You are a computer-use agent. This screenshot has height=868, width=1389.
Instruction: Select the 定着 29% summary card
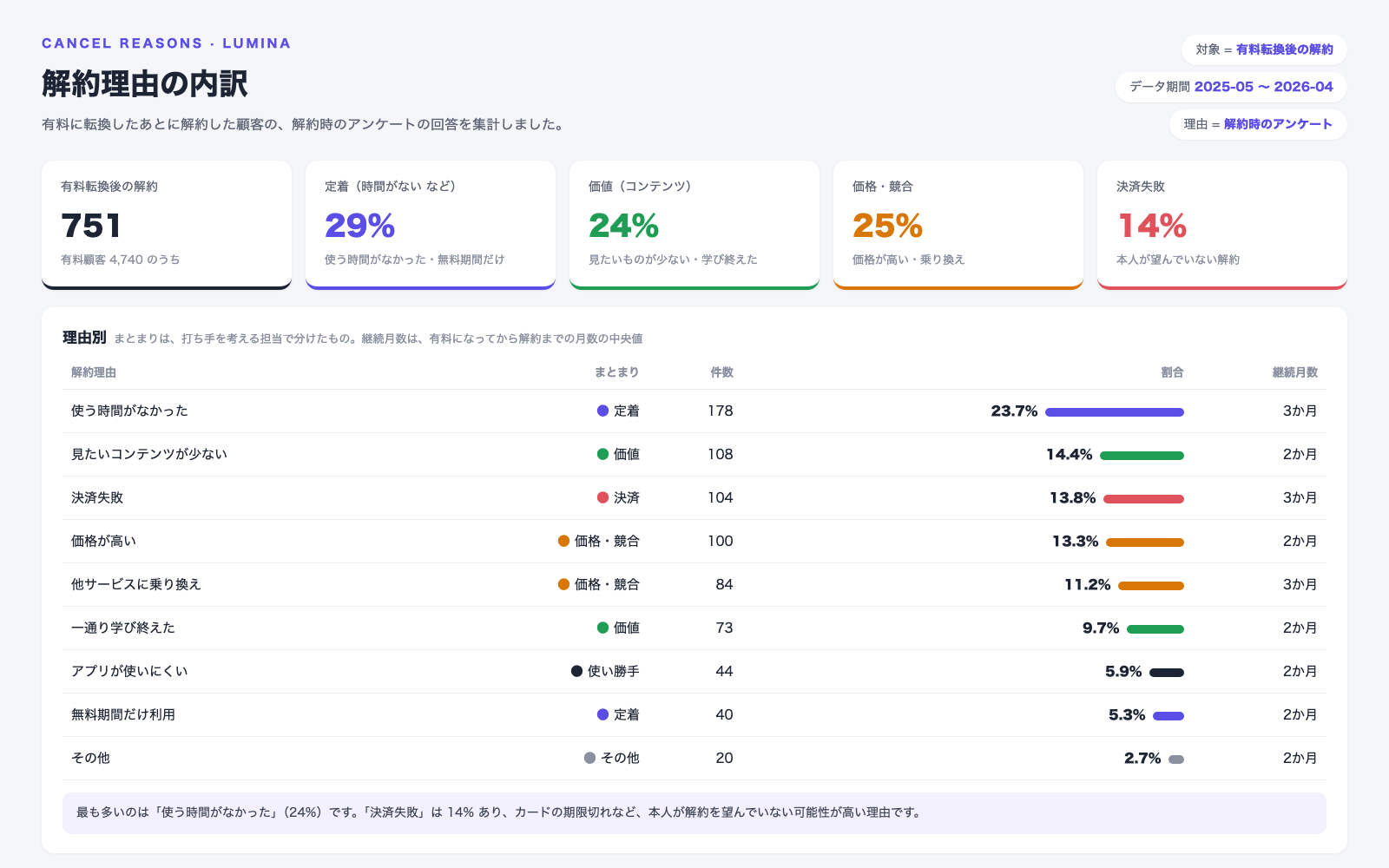431,225
